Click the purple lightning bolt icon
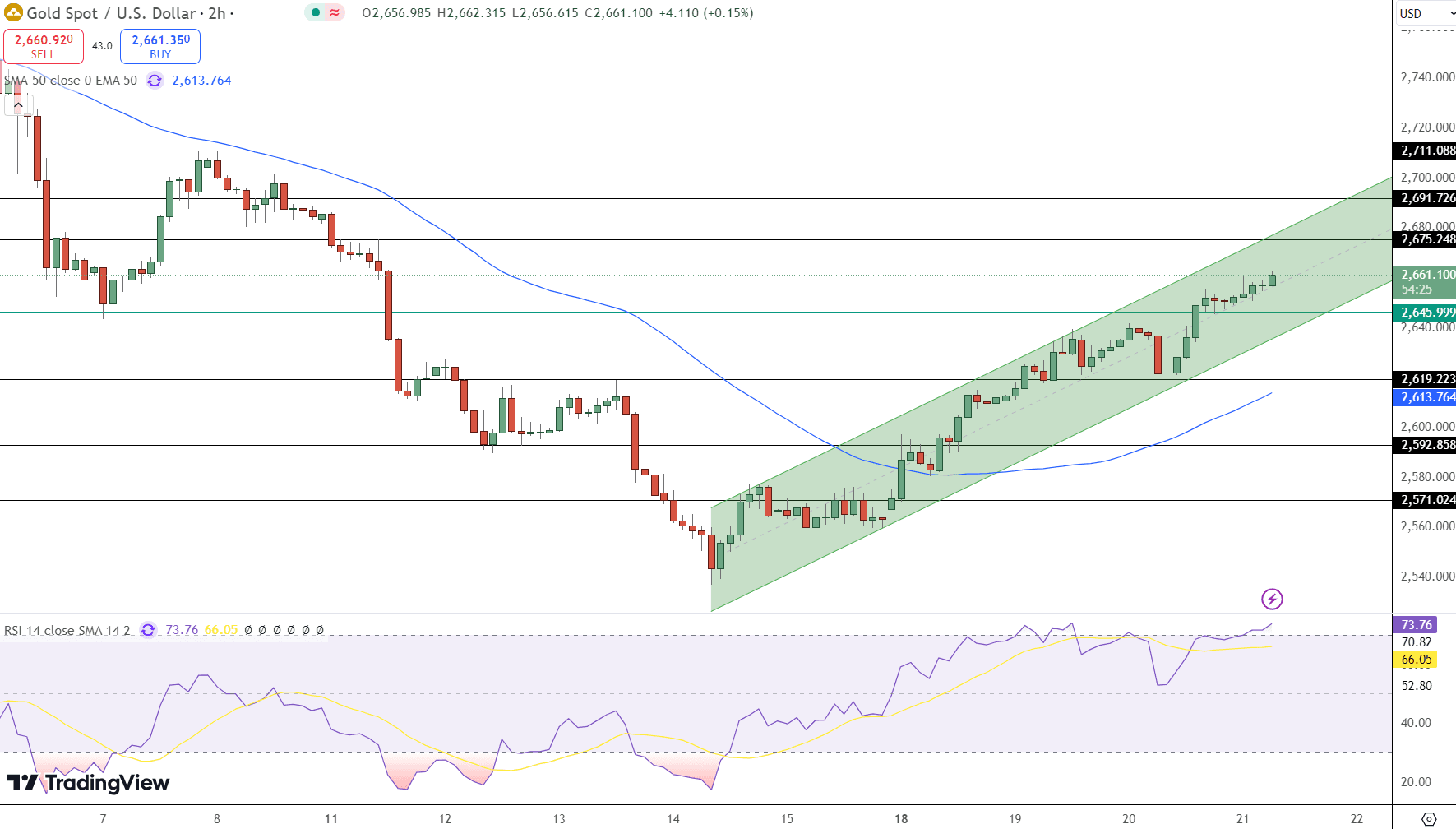Image resolution: width=1456 pixels, height=829 pixels. [1272, 599]
